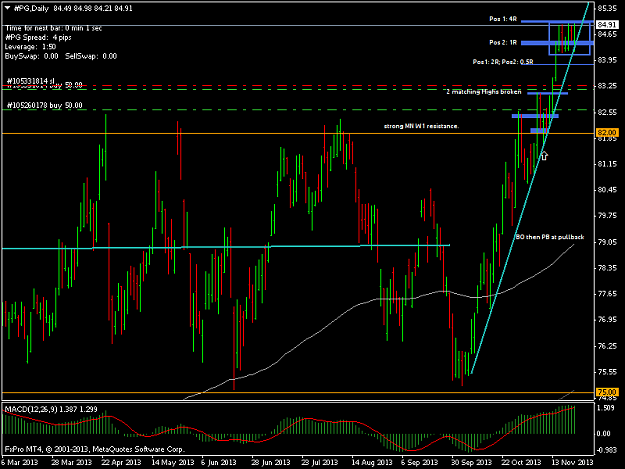Click the dropdown triangle beside #PG,Daily

8,8
